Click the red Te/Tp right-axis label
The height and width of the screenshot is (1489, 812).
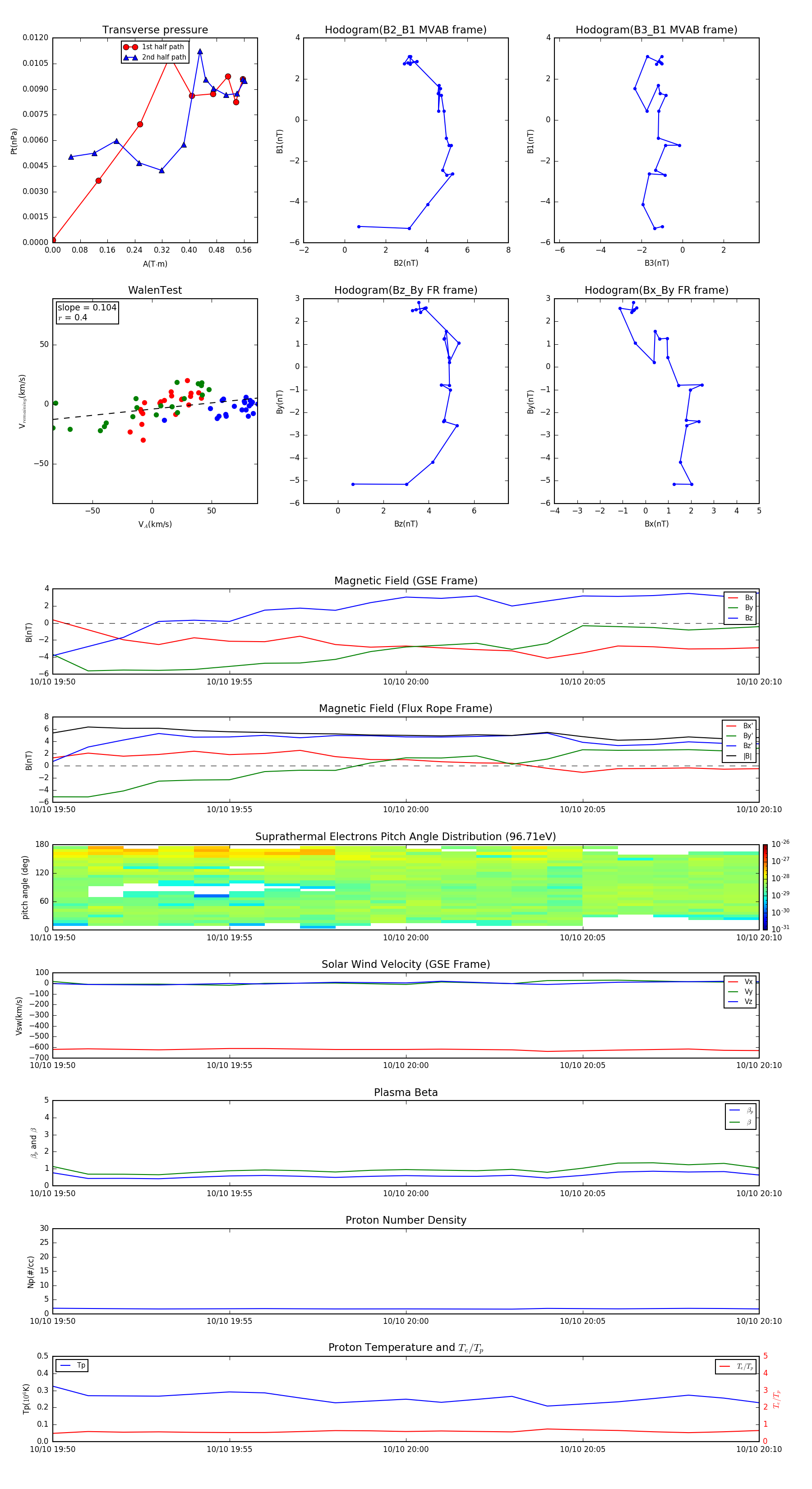point(776,1399)
